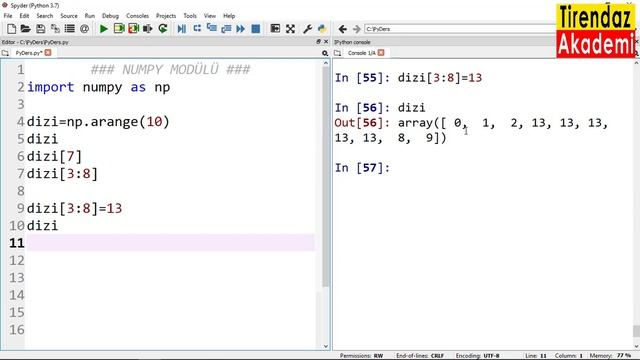The height and width of the screenshot is (360, 640).
Task: Undock the Editor pane
Action: tap(318, 42)
